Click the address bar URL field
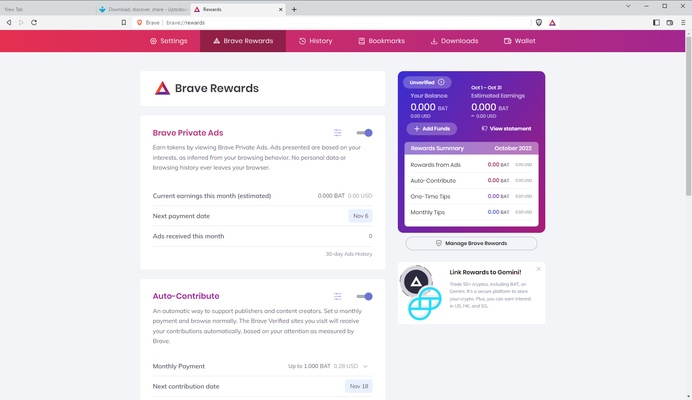The image size is (692, 400). (x=331, y=23)
